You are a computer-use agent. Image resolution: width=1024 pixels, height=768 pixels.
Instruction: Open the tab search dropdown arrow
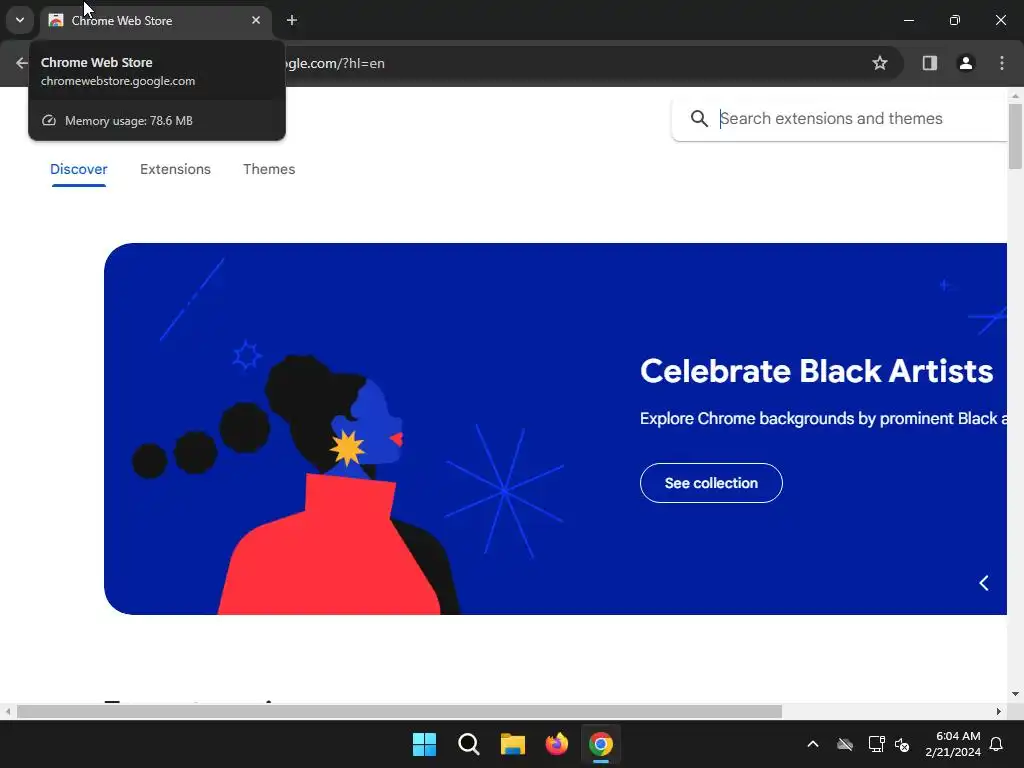pyautogui.click(x=20, y=20)
